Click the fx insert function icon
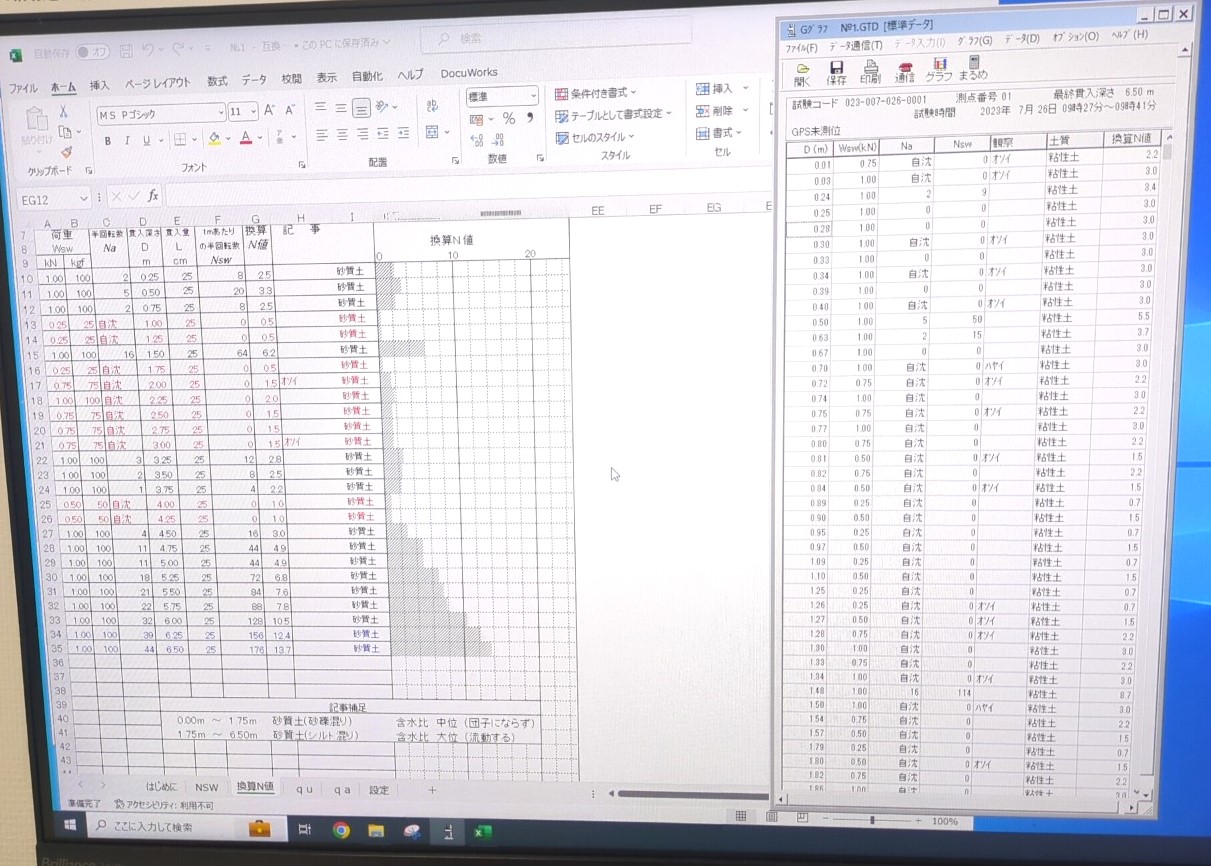Screen dimensions: 1211x866 tap(153, 196)
